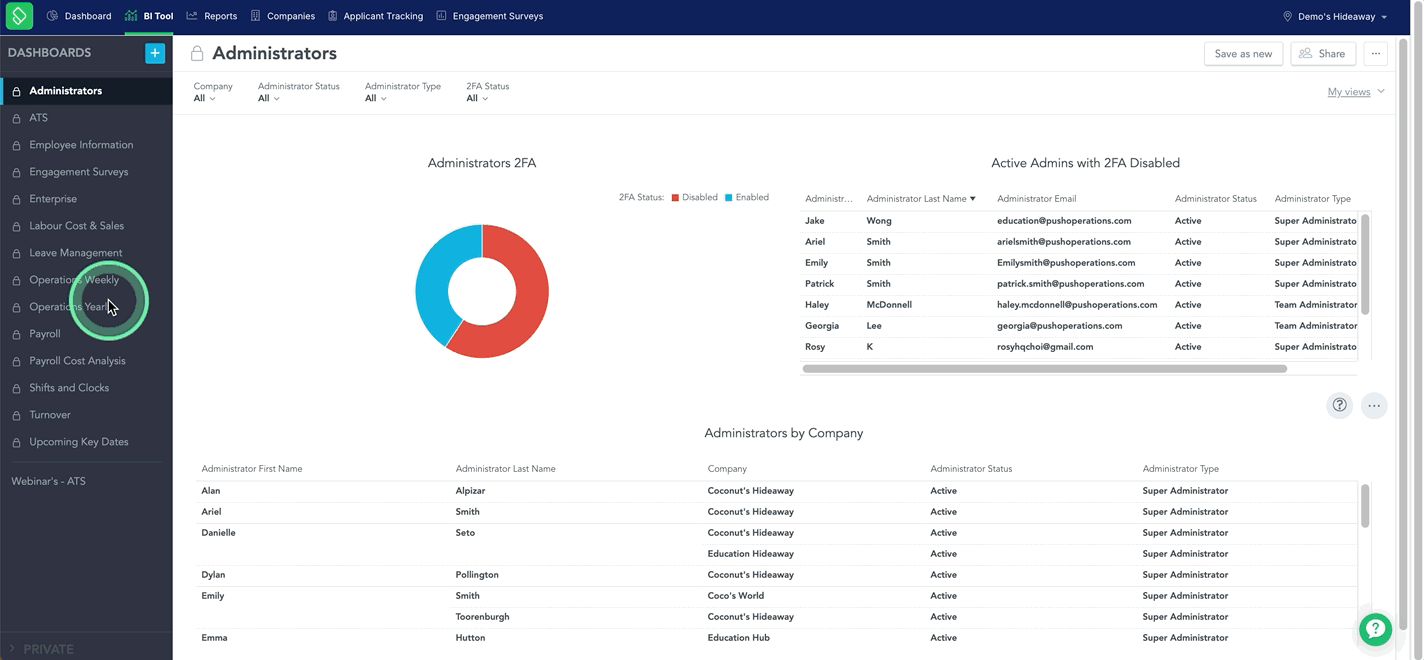Click the lock icon next to Payroll
Viewport: 1424px width, 660px height.
(x=16, y=334)
